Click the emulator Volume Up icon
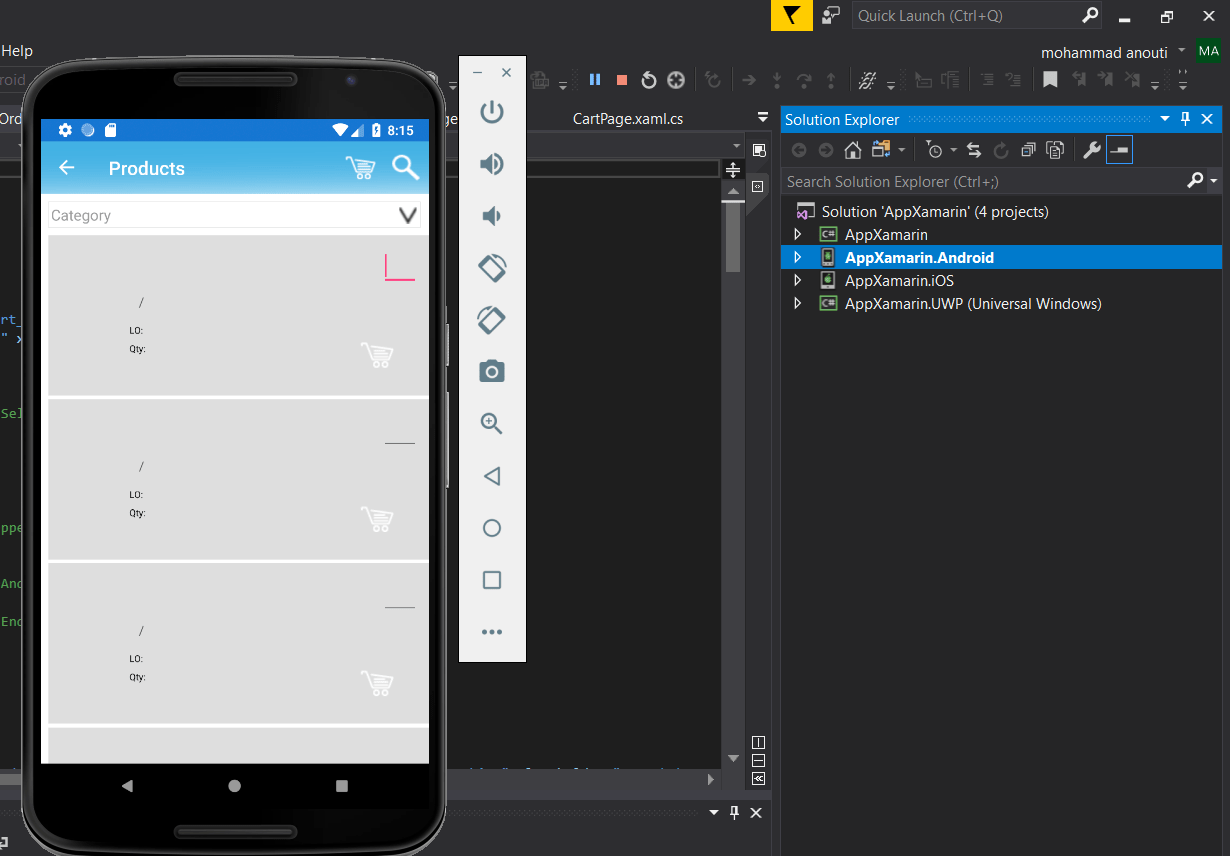1230x856 pixels. pyautogui.click(x=491, y=163)
